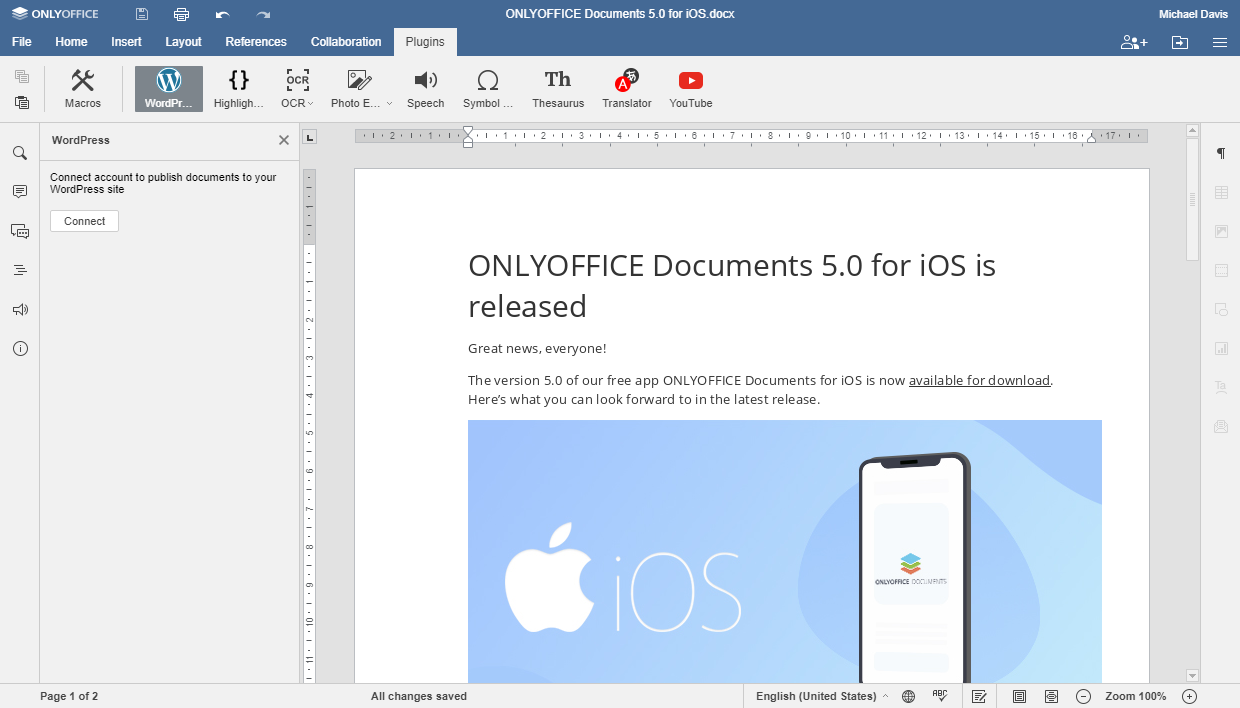Image resolution: width=1240 pixels, height=708 pixels.
Task: Click the Zoom 100% label
Action: click(1136, 696)
